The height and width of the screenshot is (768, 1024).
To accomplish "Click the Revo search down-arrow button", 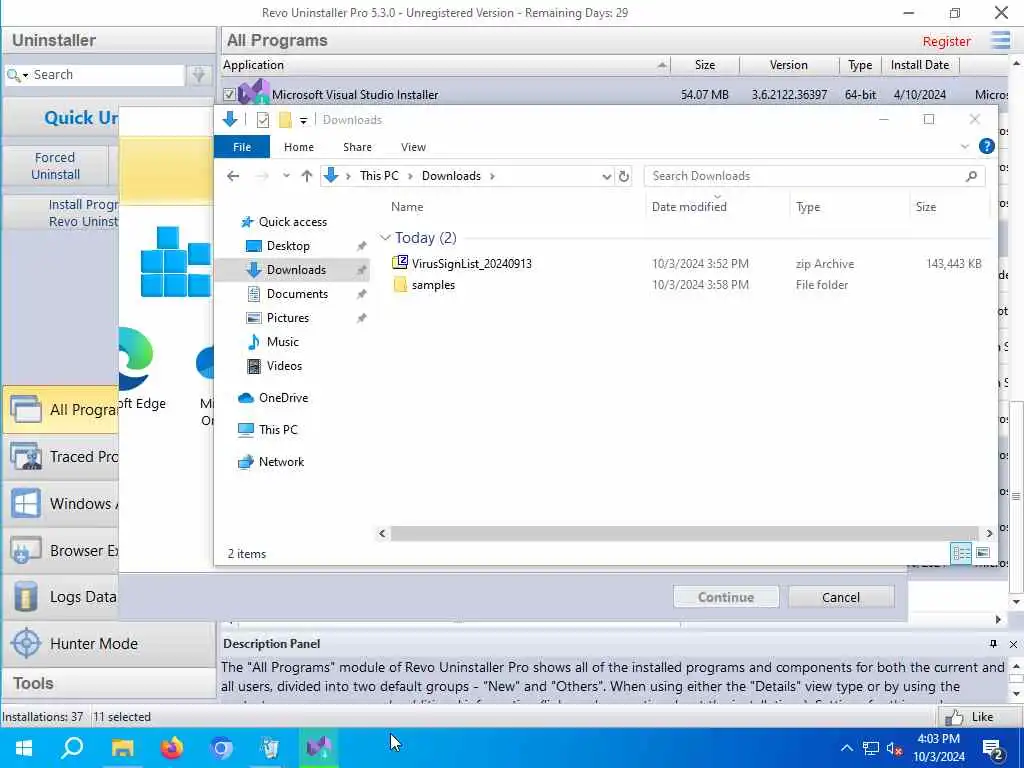I will [199, 75].
